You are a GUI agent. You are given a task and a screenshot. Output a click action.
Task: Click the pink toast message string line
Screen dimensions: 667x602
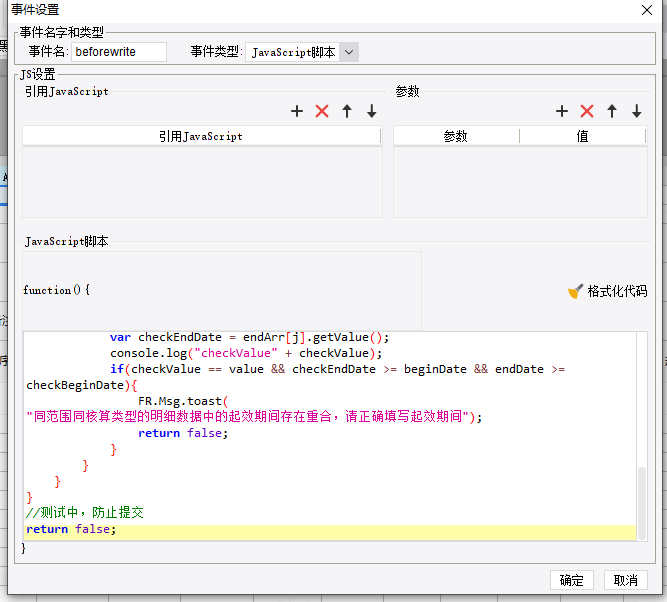coord(254,417)
